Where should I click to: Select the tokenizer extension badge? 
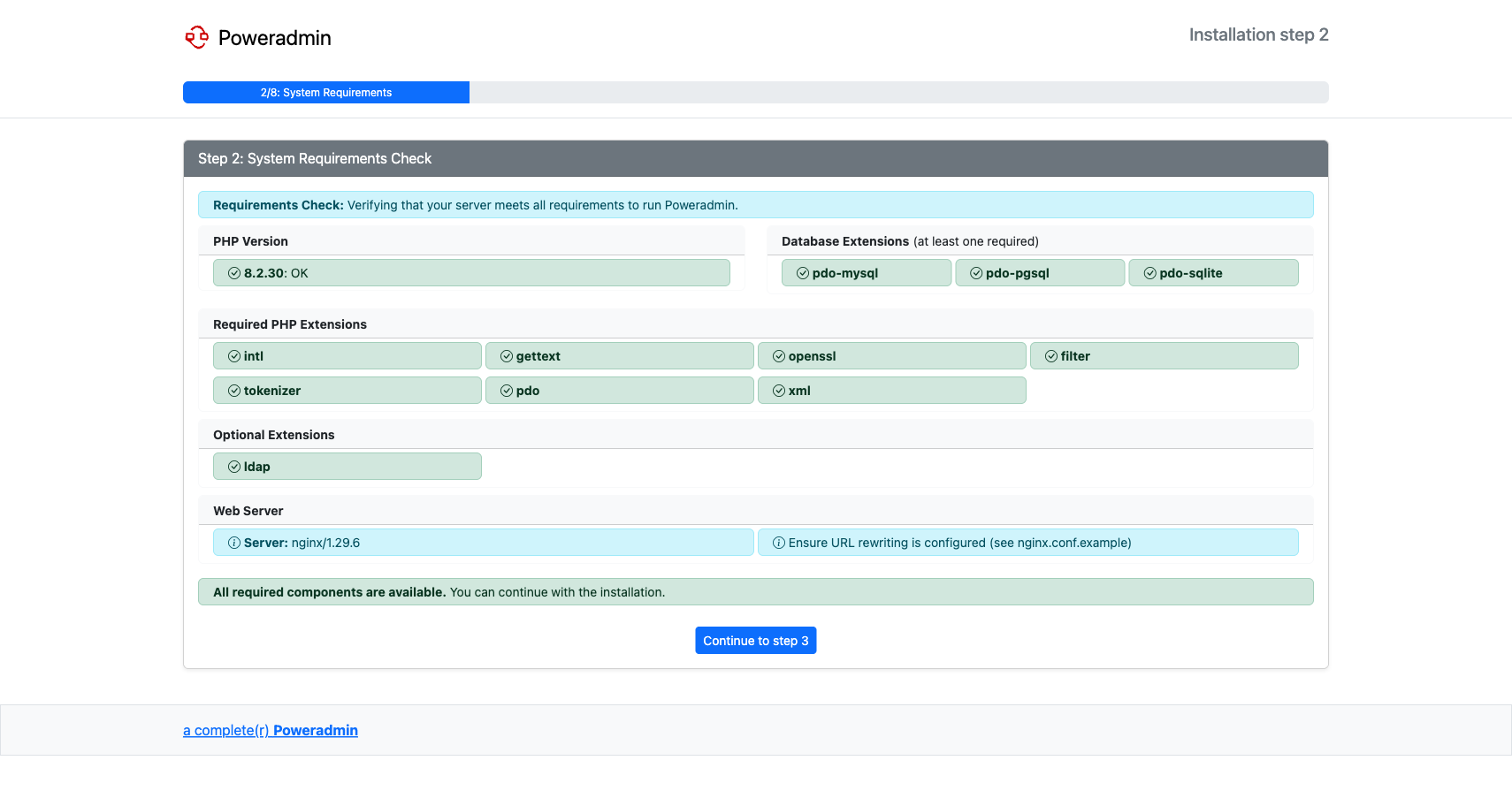point(347,391)
